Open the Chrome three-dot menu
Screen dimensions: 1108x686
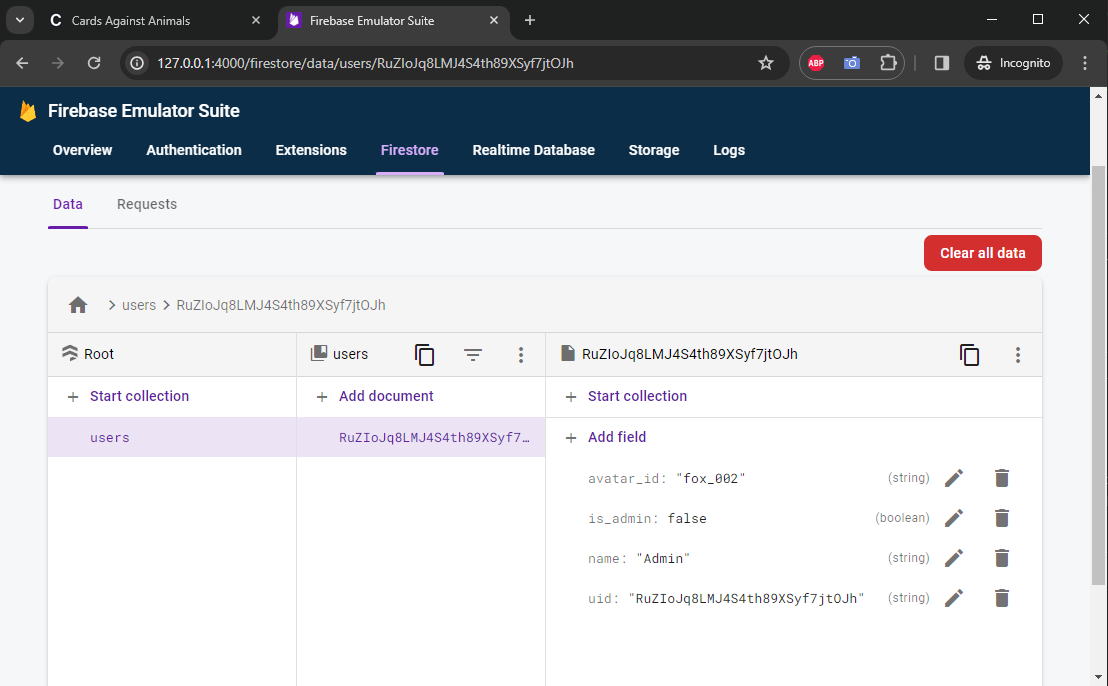click(1085, 63)
